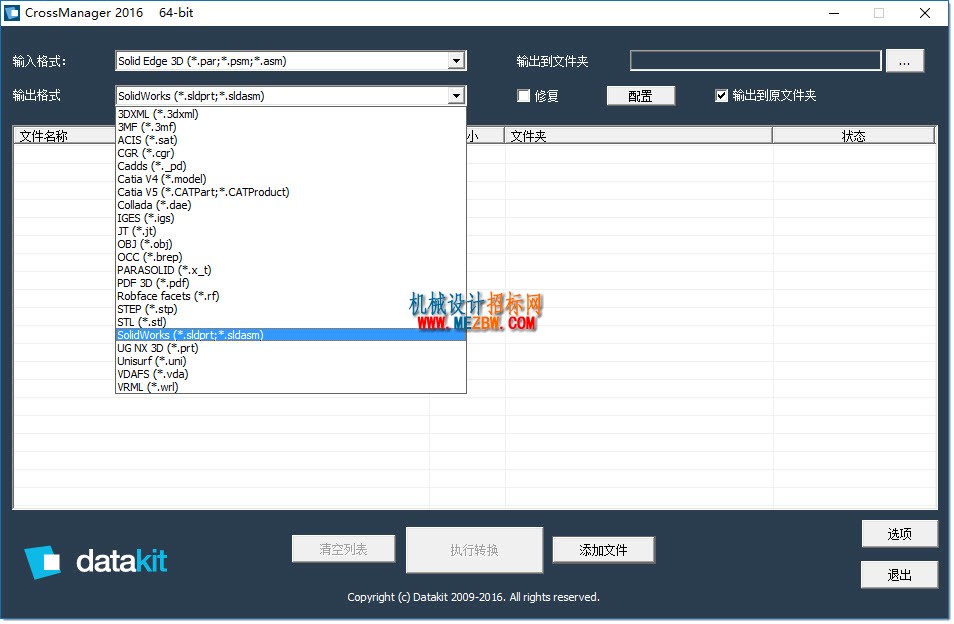Pick Catia V5 (*.CATPart;*.CATProduct) option

coord(291,192)
